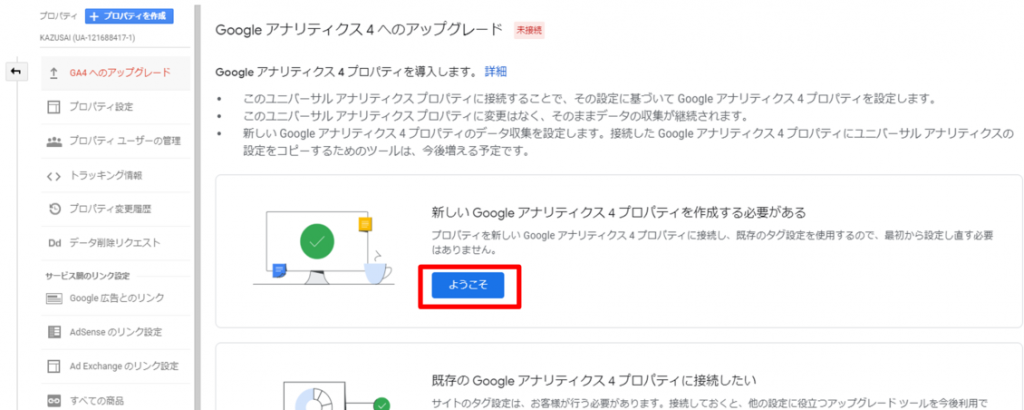
Task: Open すべての商品 in the sidebar
Action: tap(115, 400)
